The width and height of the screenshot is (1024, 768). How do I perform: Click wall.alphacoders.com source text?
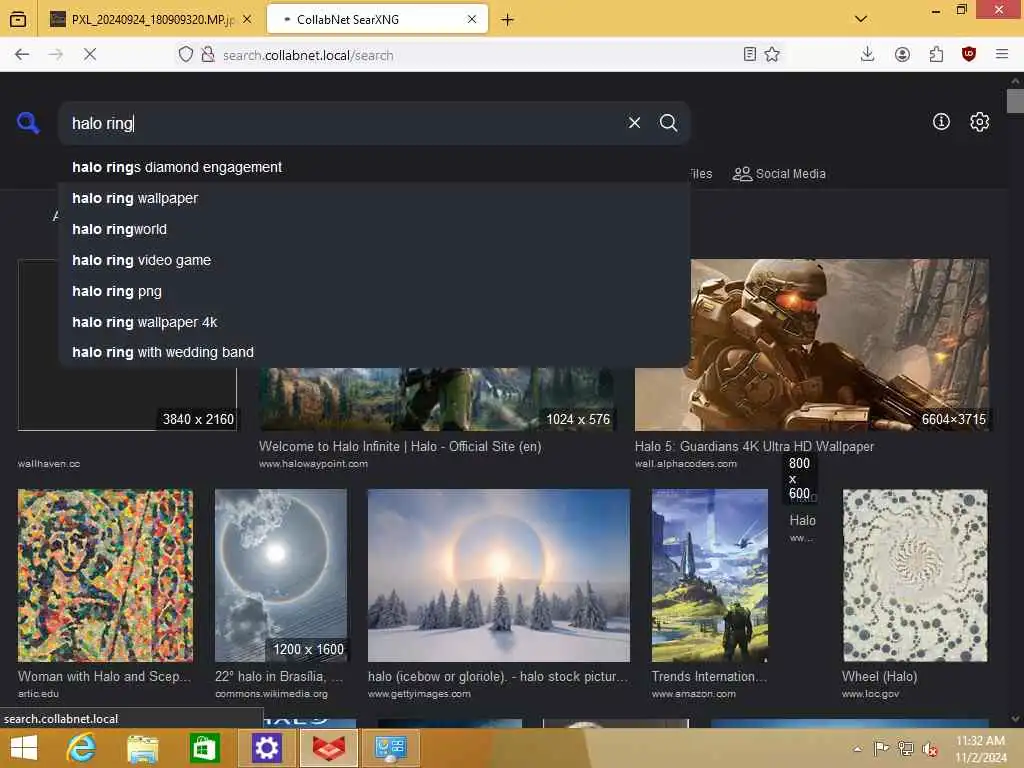tap(686, 464)
